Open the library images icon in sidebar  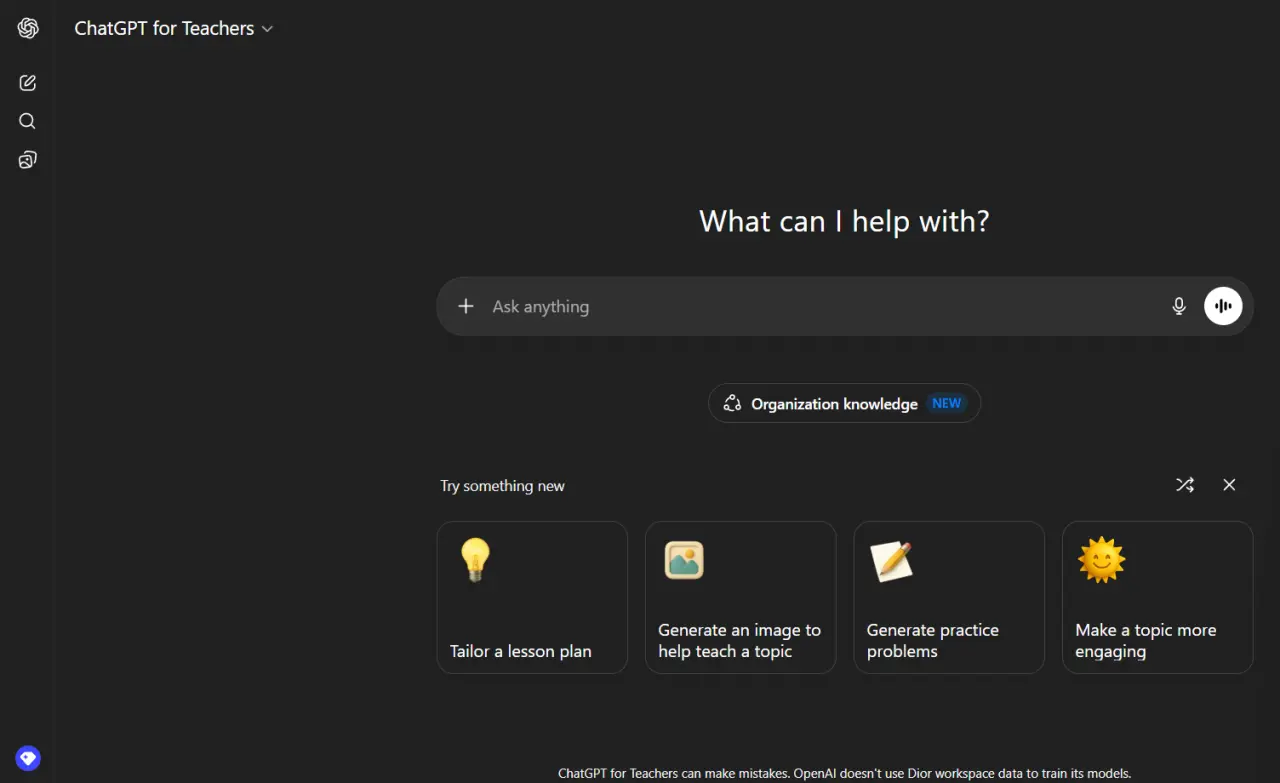click(x=28, y=160)
